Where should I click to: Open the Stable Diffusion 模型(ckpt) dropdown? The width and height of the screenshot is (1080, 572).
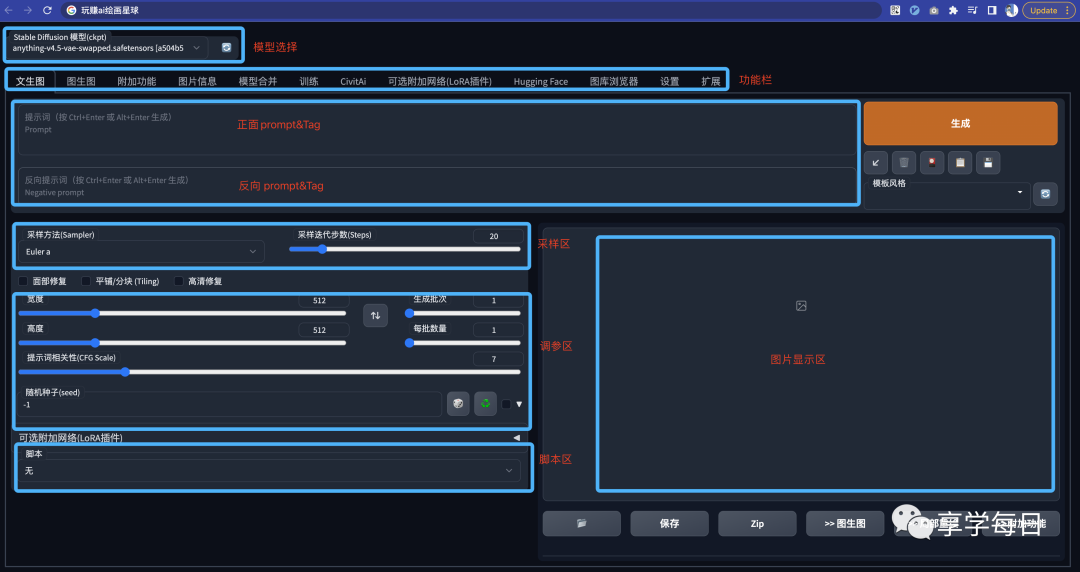[x=107, y=48]
